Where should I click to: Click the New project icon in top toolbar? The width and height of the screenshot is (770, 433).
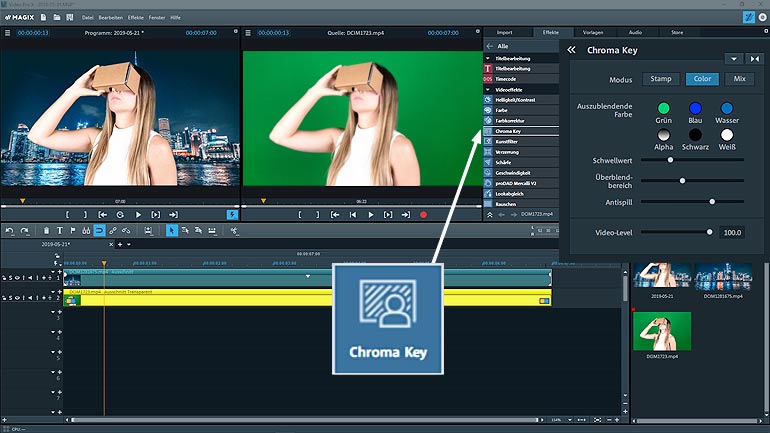tap(43, 17)
